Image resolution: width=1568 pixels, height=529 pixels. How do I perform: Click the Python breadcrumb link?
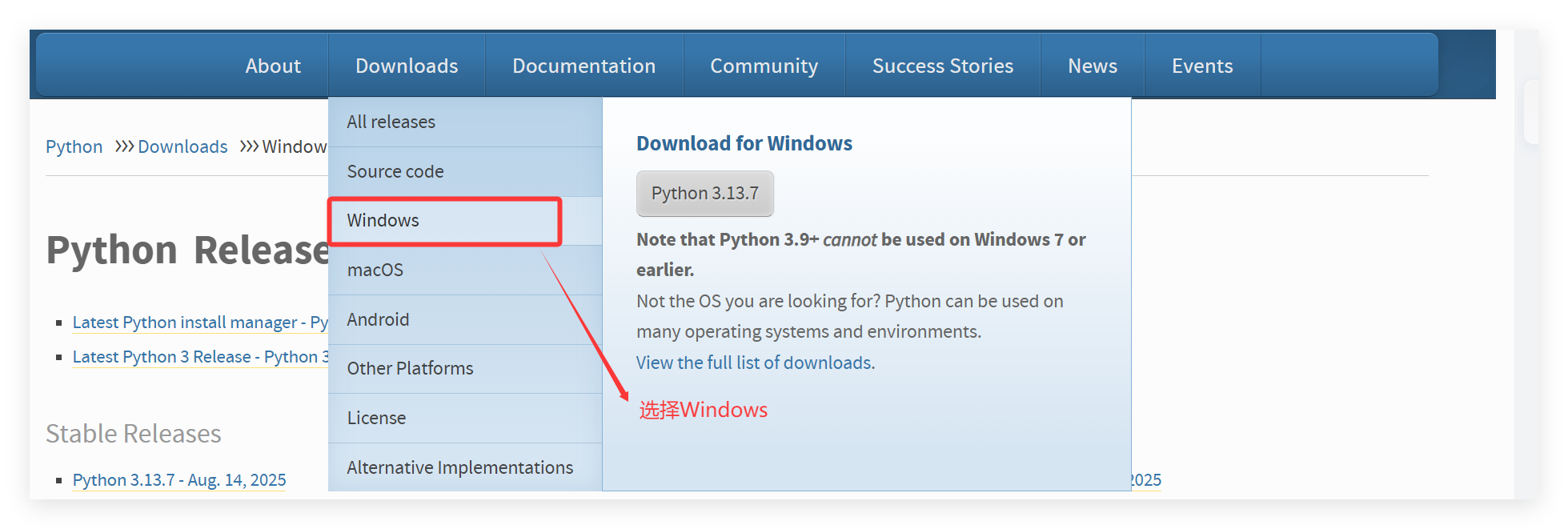[x=74, y=146]
